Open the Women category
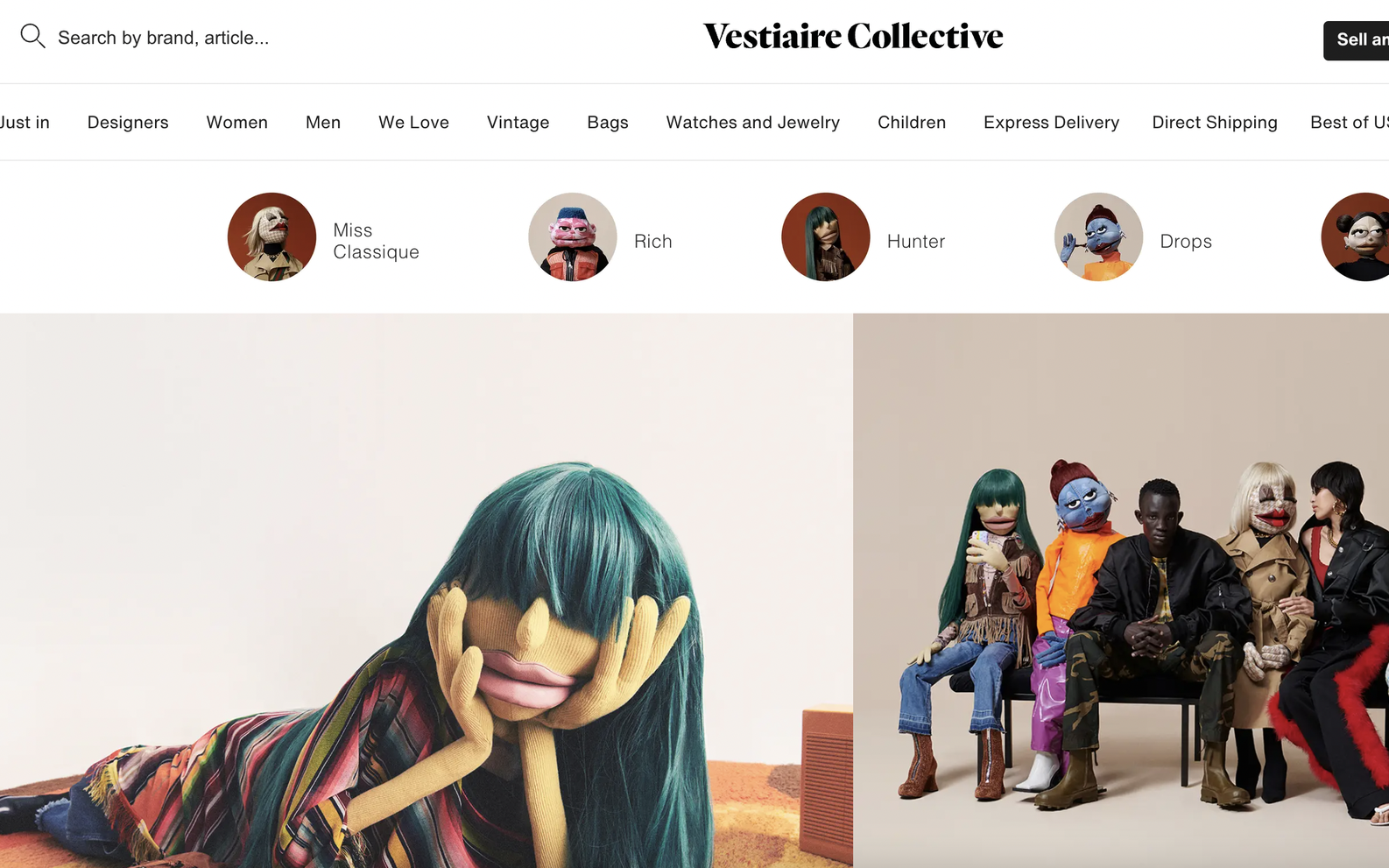This screenshot has height=868, width=1389. point(237,123)
